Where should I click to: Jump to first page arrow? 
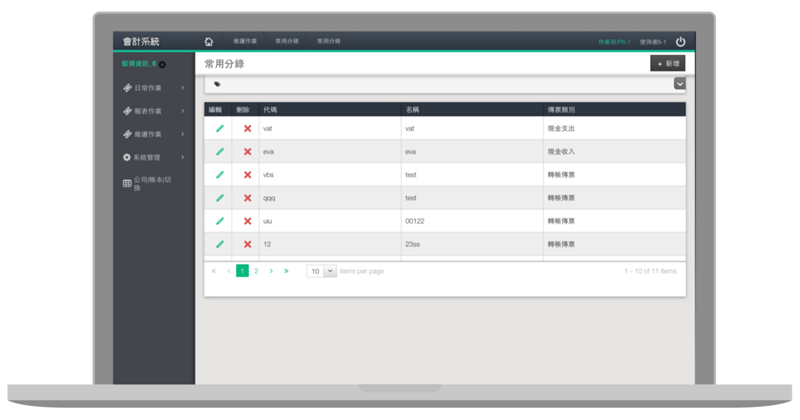pyautogui.click(x=214, y=271)
